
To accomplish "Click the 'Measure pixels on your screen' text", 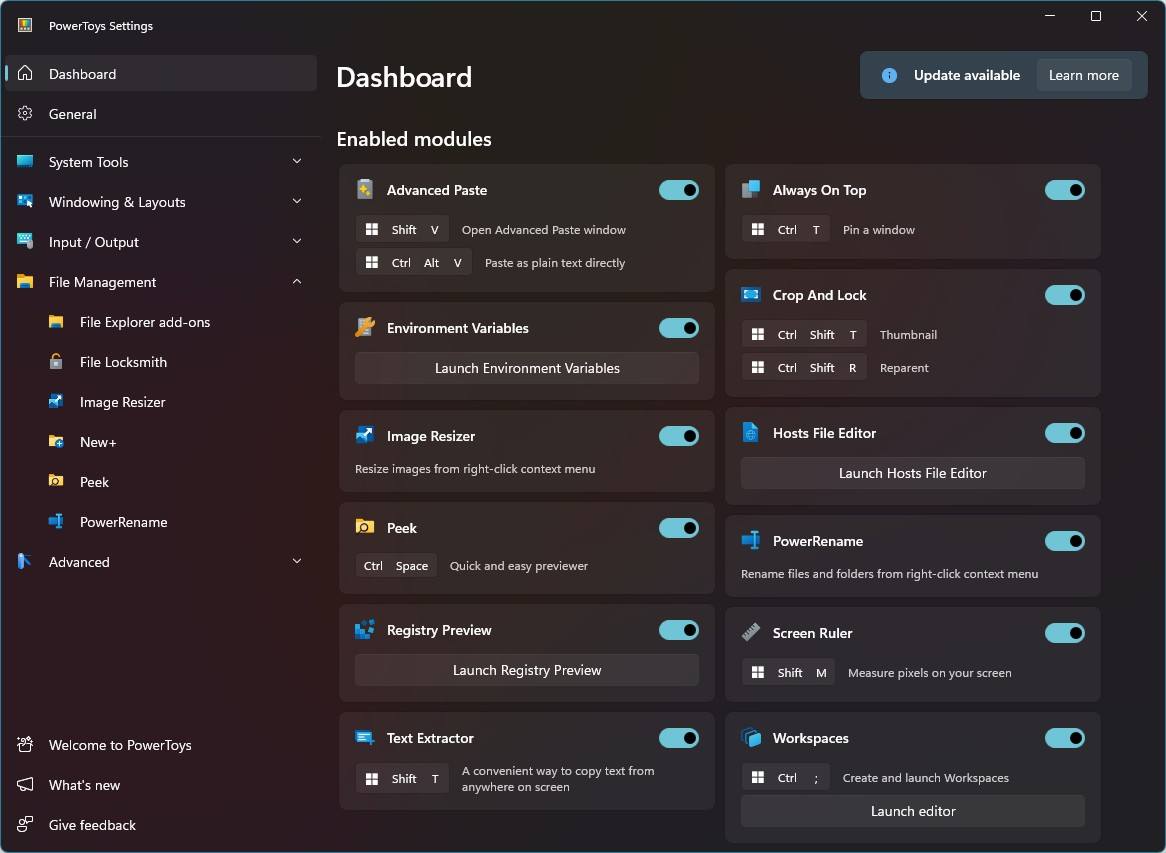I will point(930,673).
